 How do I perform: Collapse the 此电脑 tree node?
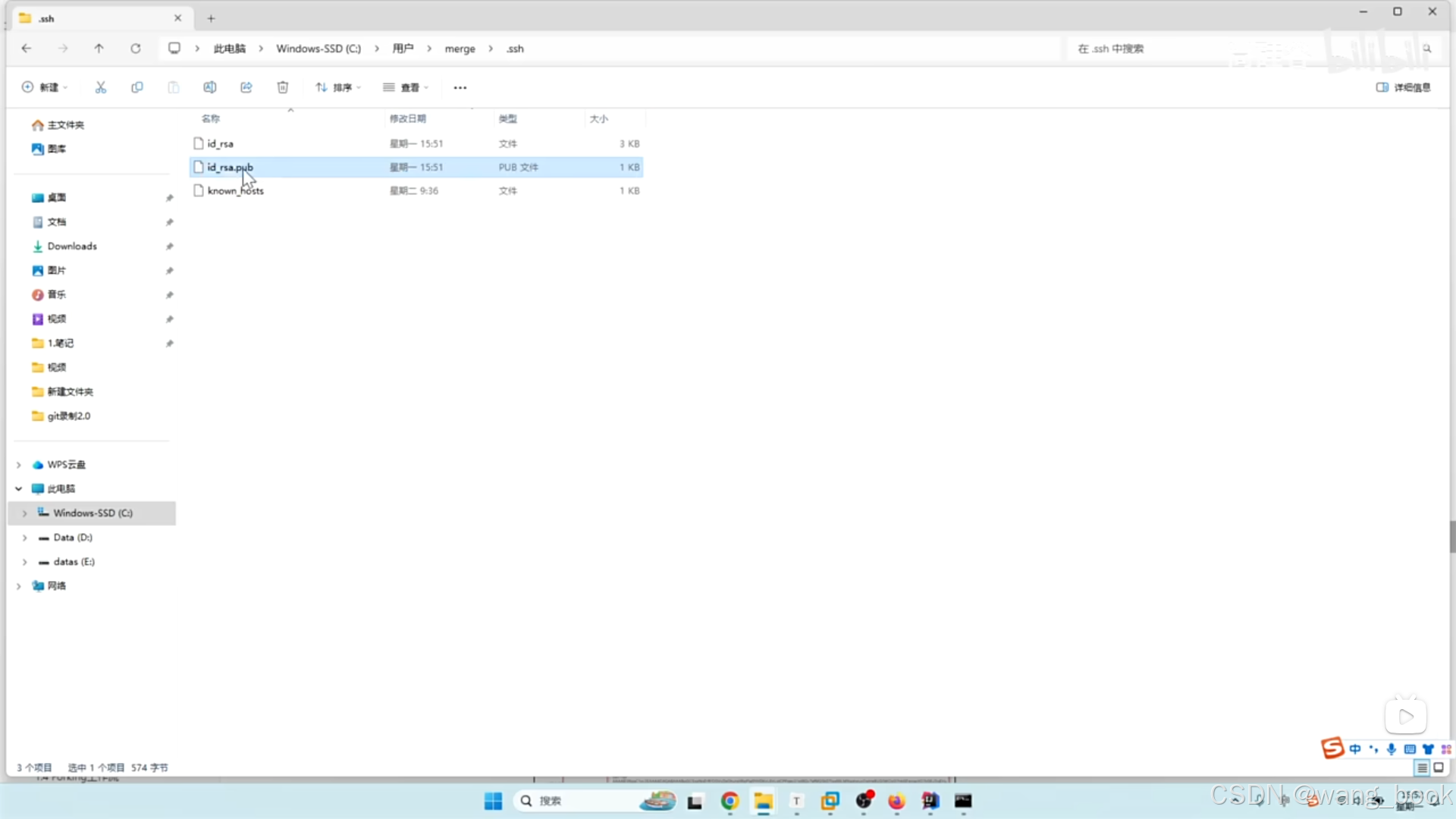(19, 489)
